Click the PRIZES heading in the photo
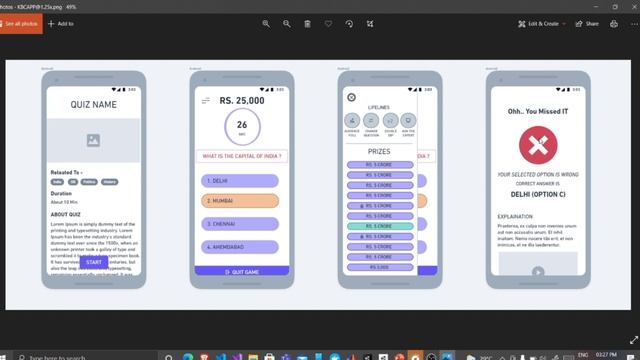This screenshot has height=360, width=640. [379, 151]
